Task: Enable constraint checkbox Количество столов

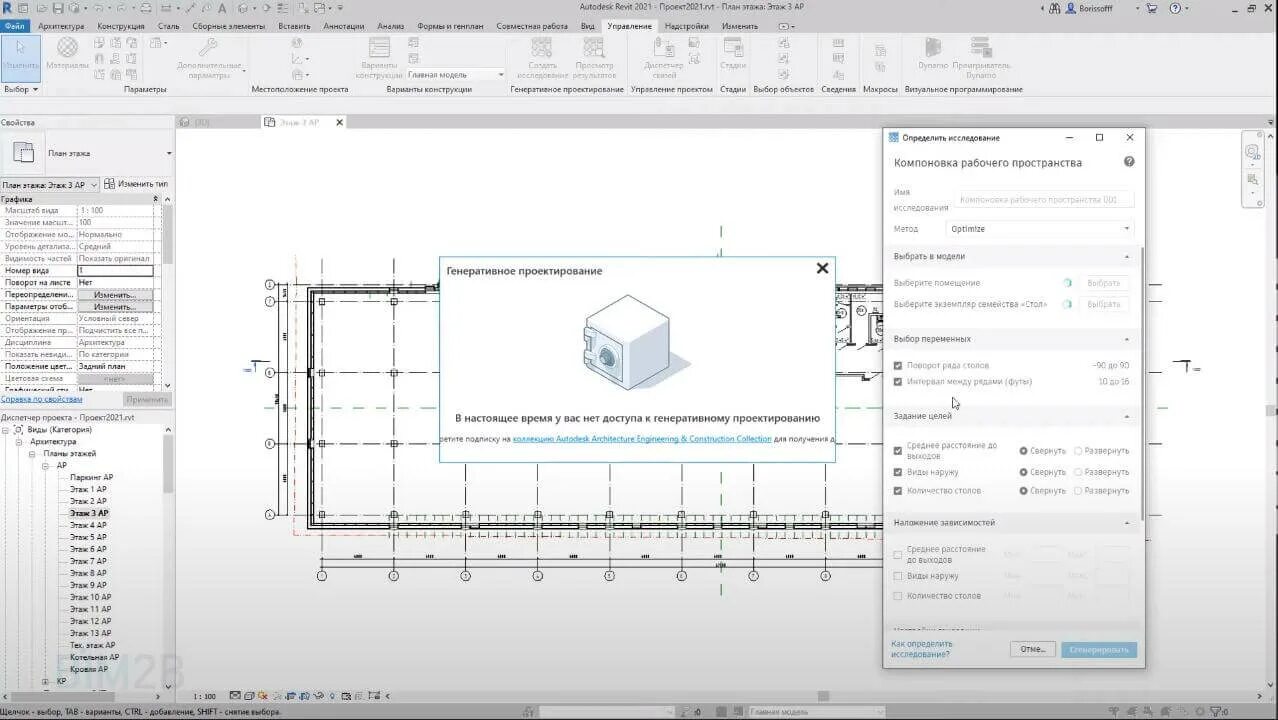Action: 897,596
